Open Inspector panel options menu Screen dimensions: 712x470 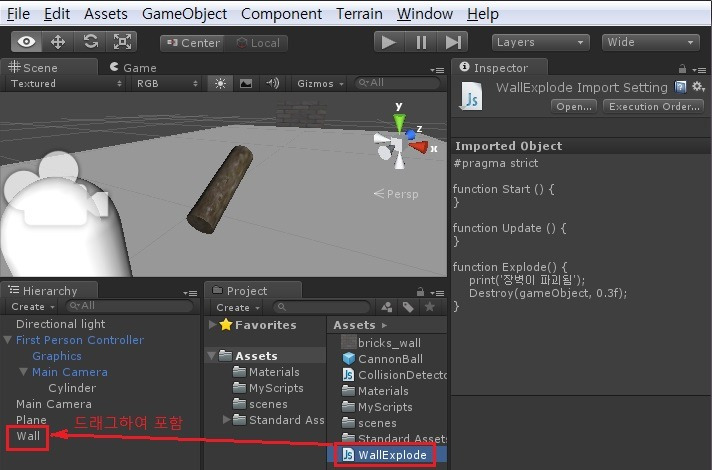[699, 70]
